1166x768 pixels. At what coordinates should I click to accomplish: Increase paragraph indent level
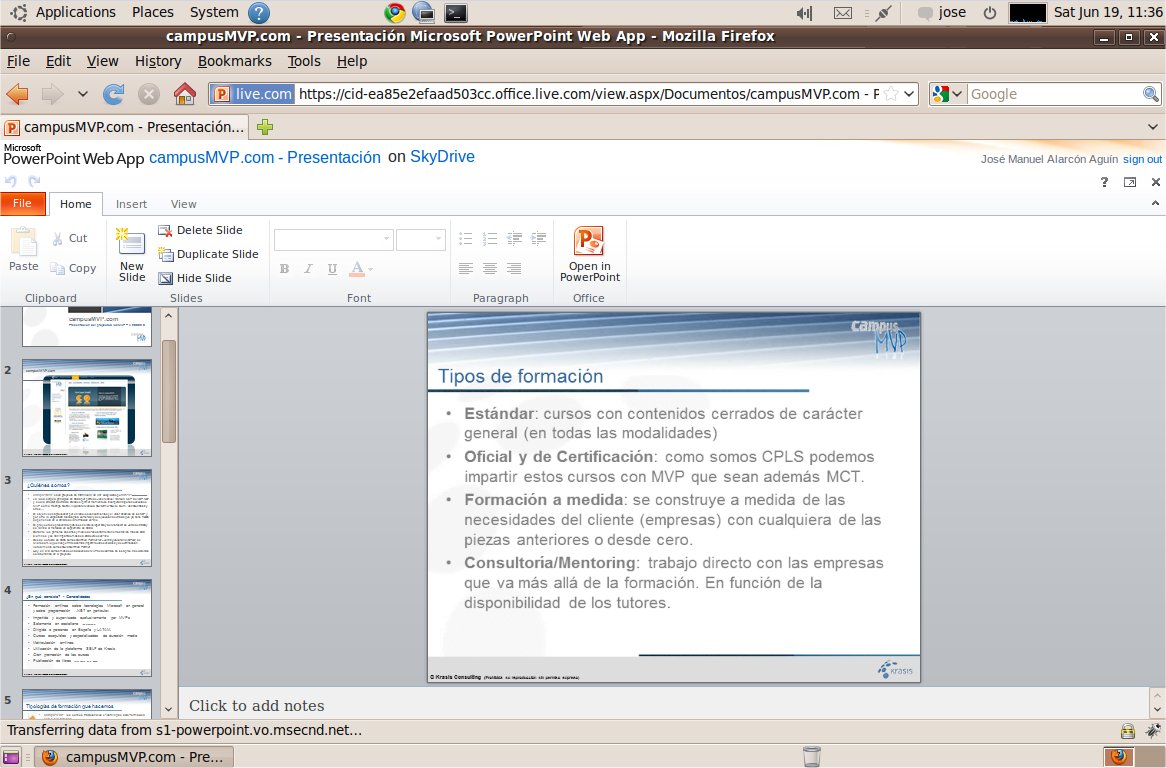(x=538, y=239)
